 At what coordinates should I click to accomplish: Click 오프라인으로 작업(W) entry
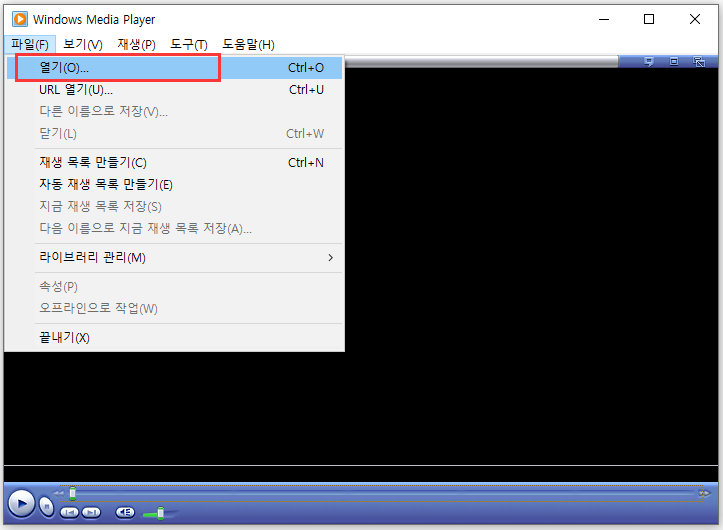click(x=174, y=308)
